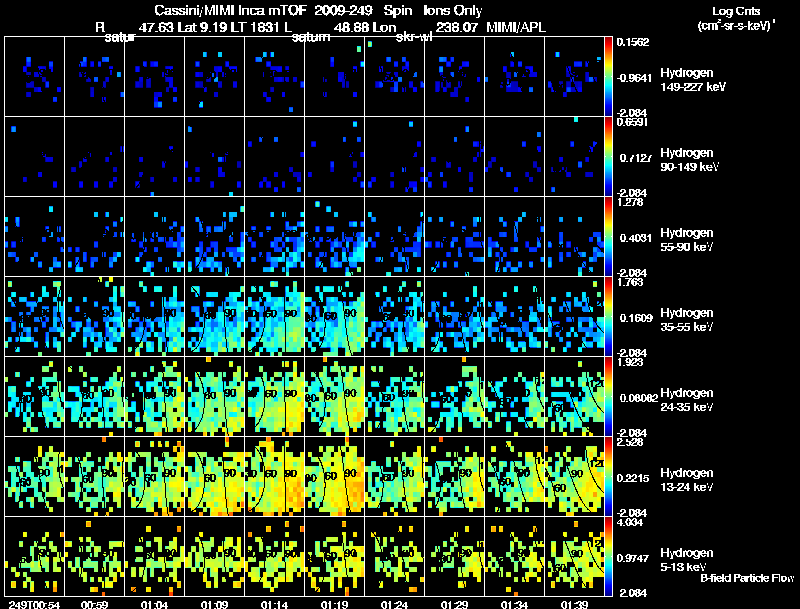Image resolution: width=800 pixels, height=609 pixels.
Task: Select the Hydrogen 24-35 keV label
Action: (687, 400)
